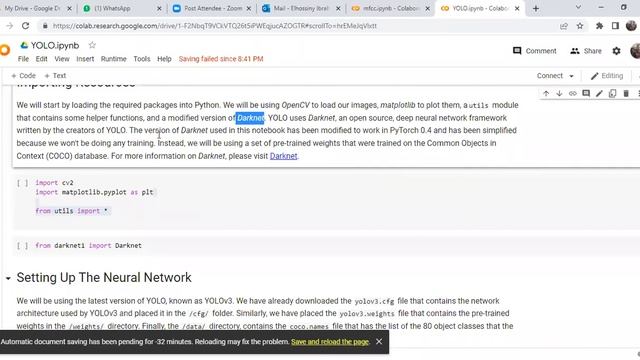Run the import cv2 code cell
640x360 pixels.
point(22,183)
